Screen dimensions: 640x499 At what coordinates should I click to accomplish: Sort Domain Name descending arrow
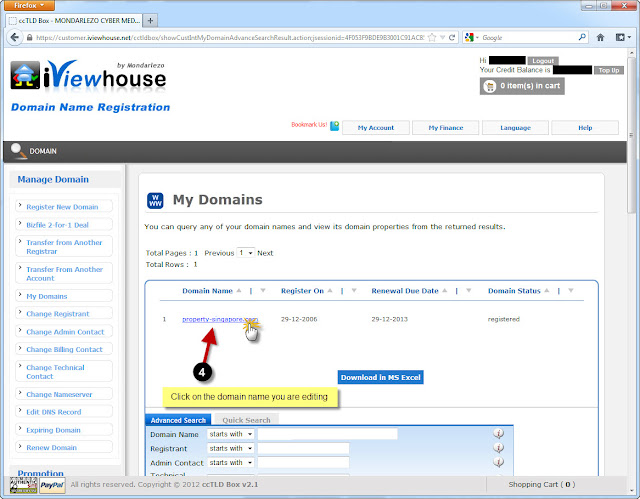[263, 291]
